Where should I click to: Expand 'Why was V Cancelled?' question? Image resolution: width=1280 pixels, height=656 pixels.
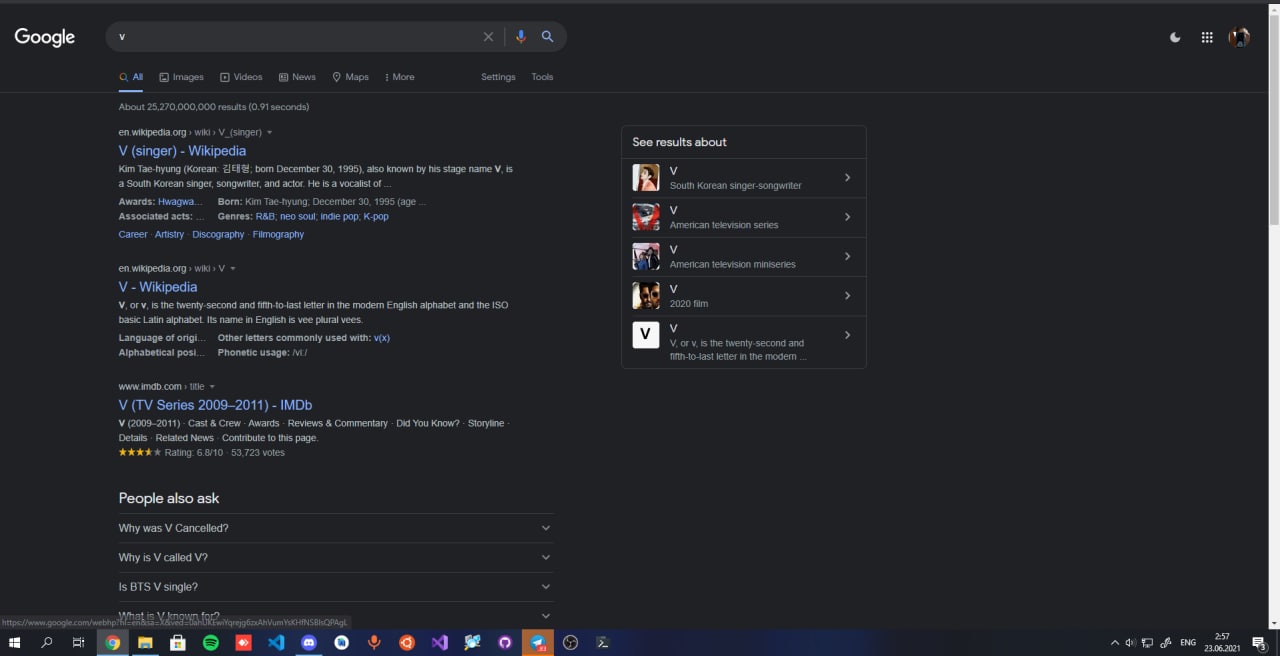[336, 528]
